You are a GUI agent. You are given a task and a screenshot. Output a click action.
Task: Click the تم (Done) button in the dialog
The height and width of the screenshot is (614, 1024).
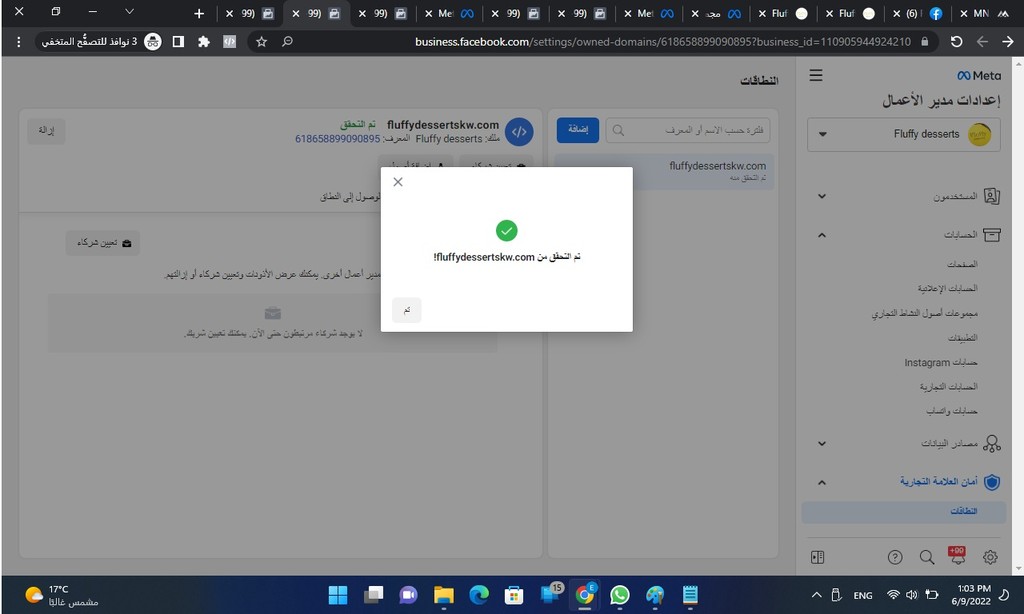pyautogui.click(x=406, y=310)
